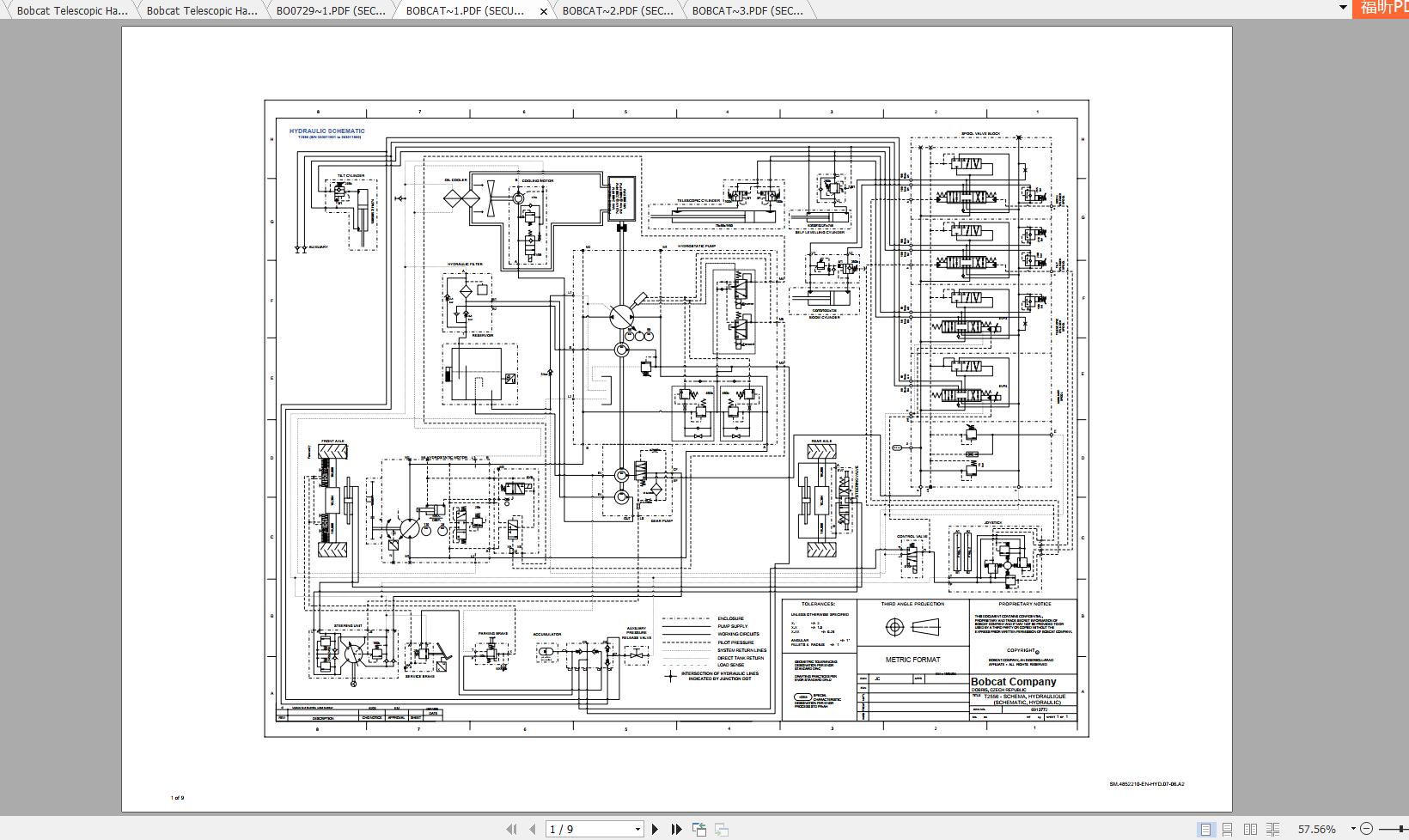
Task: Open the page number dropdown arrow
Action: [637, 829]
